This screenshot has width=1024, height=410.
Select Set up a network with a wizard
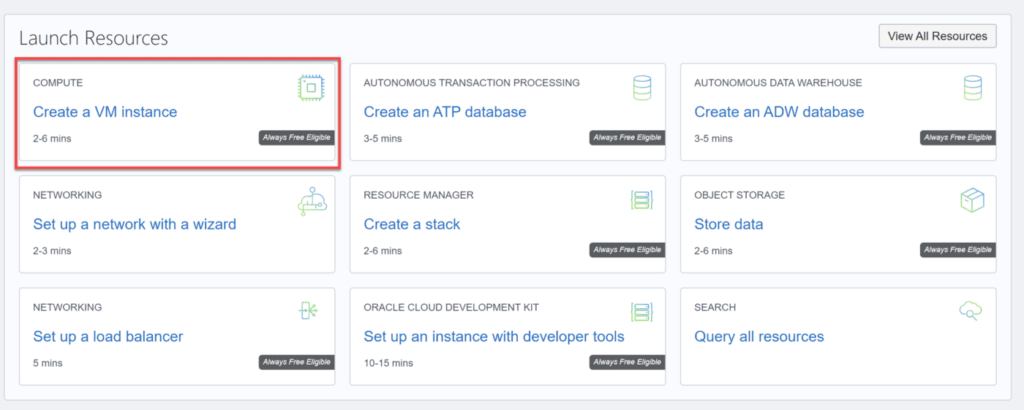(x=134, y=224)
